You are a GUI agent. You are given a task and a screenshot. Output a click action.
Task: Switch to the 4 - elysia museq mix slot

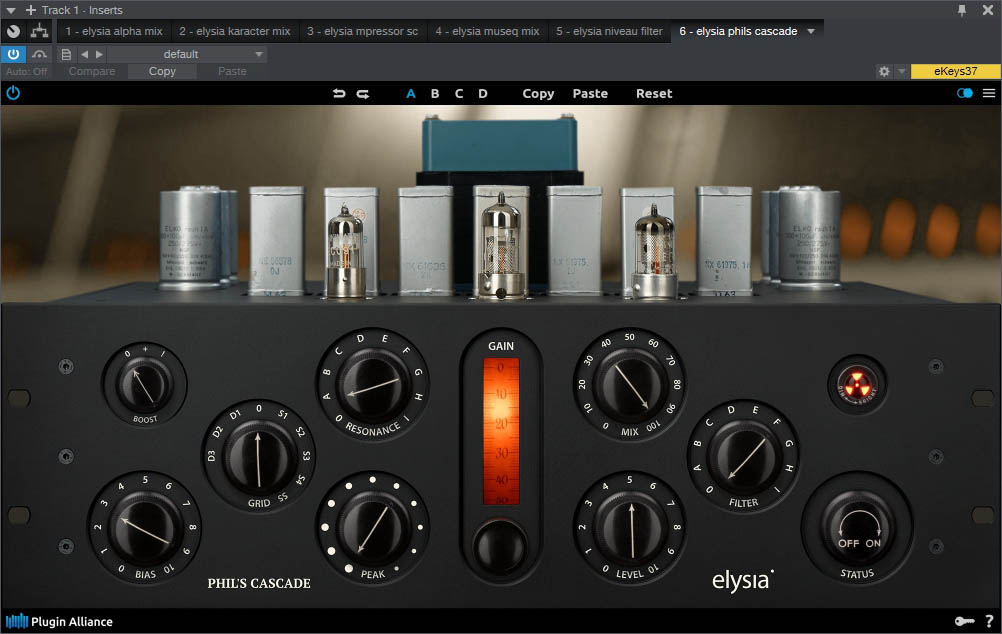pyautogui.click(x=487, y=31)
